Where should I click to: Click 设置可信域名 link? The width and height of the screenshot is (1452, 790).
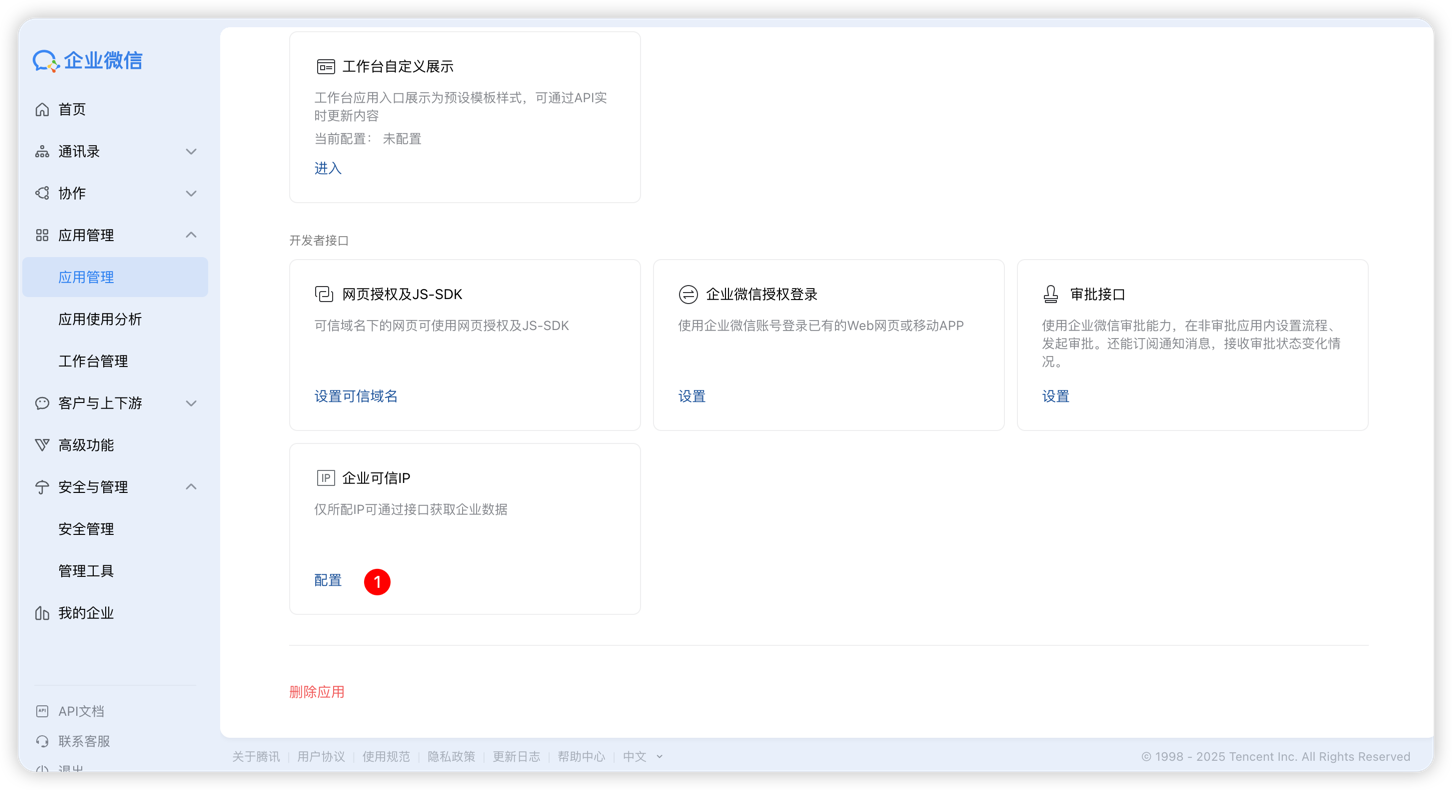(x=356, y=396)
